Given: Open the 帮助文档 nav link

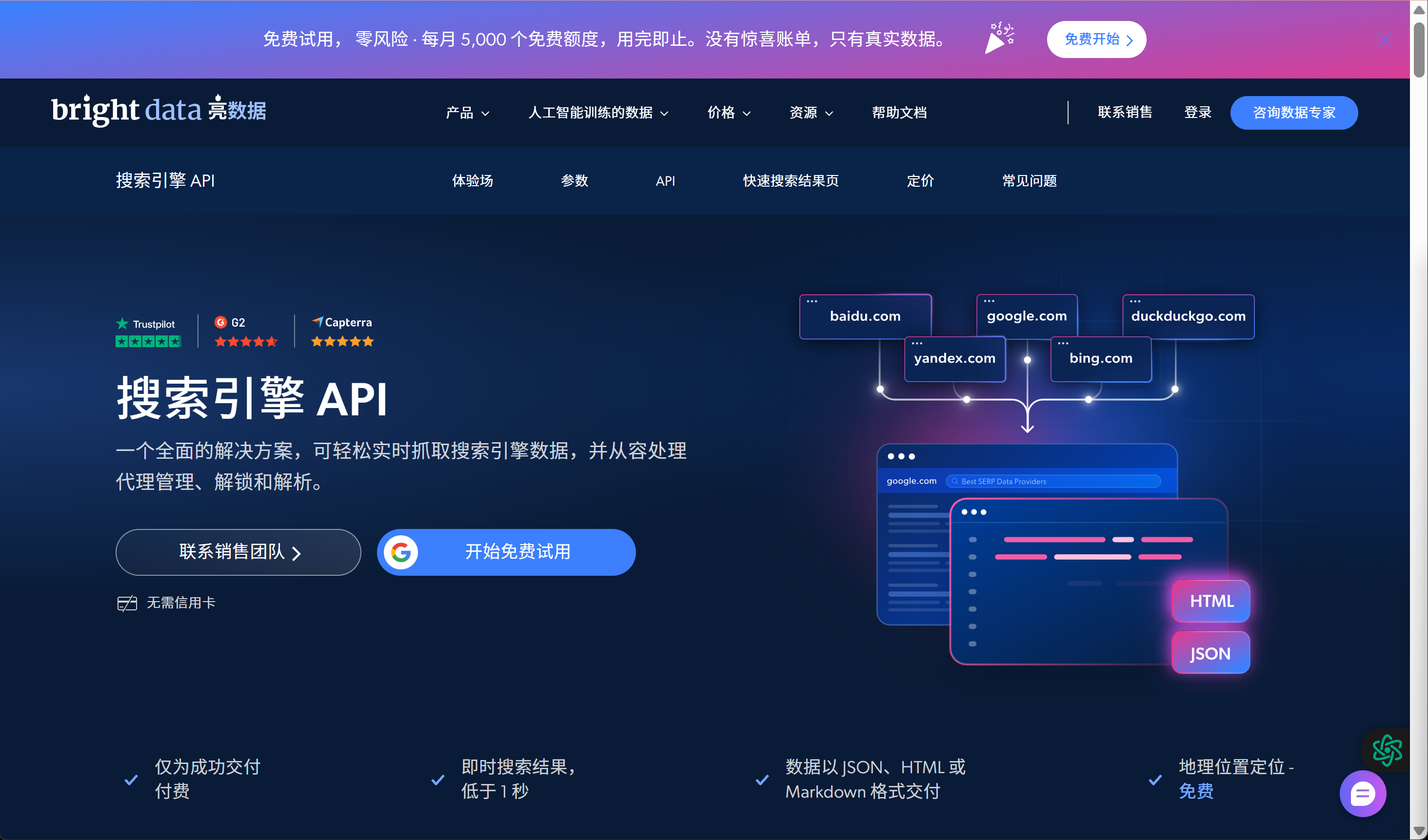Looking at the screenshot, I should (899, 113).
